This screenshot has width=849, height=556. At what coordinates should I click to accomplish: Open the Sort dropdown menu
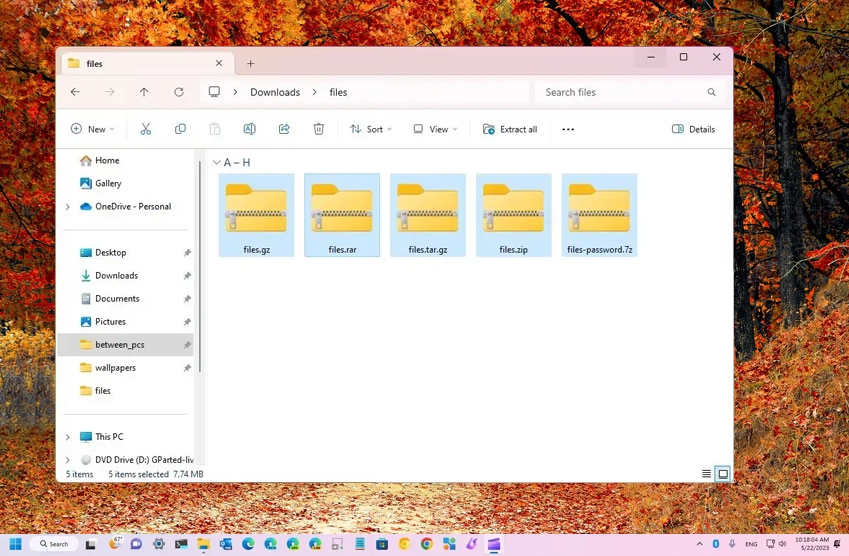371,129
